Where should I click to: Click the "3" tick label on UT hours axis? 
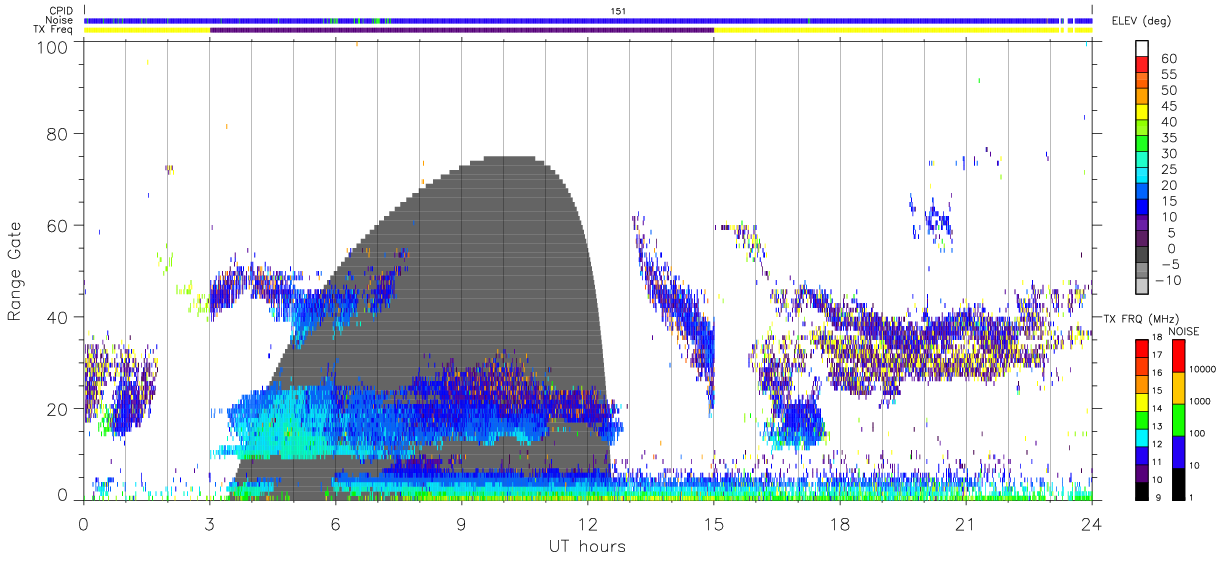click(x=210, y=524)
